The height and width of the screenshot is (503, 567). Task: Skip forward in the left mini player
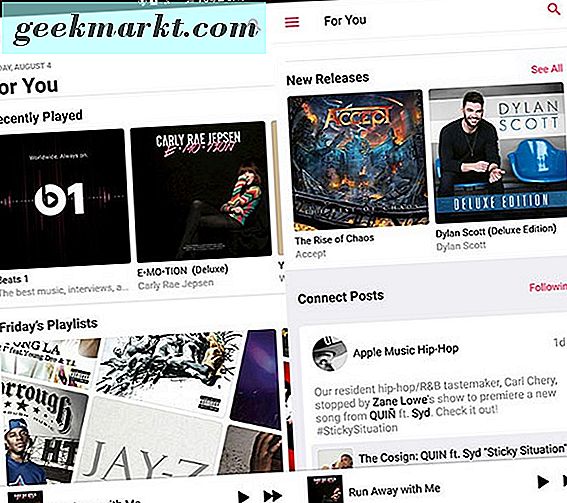point(273,495)
